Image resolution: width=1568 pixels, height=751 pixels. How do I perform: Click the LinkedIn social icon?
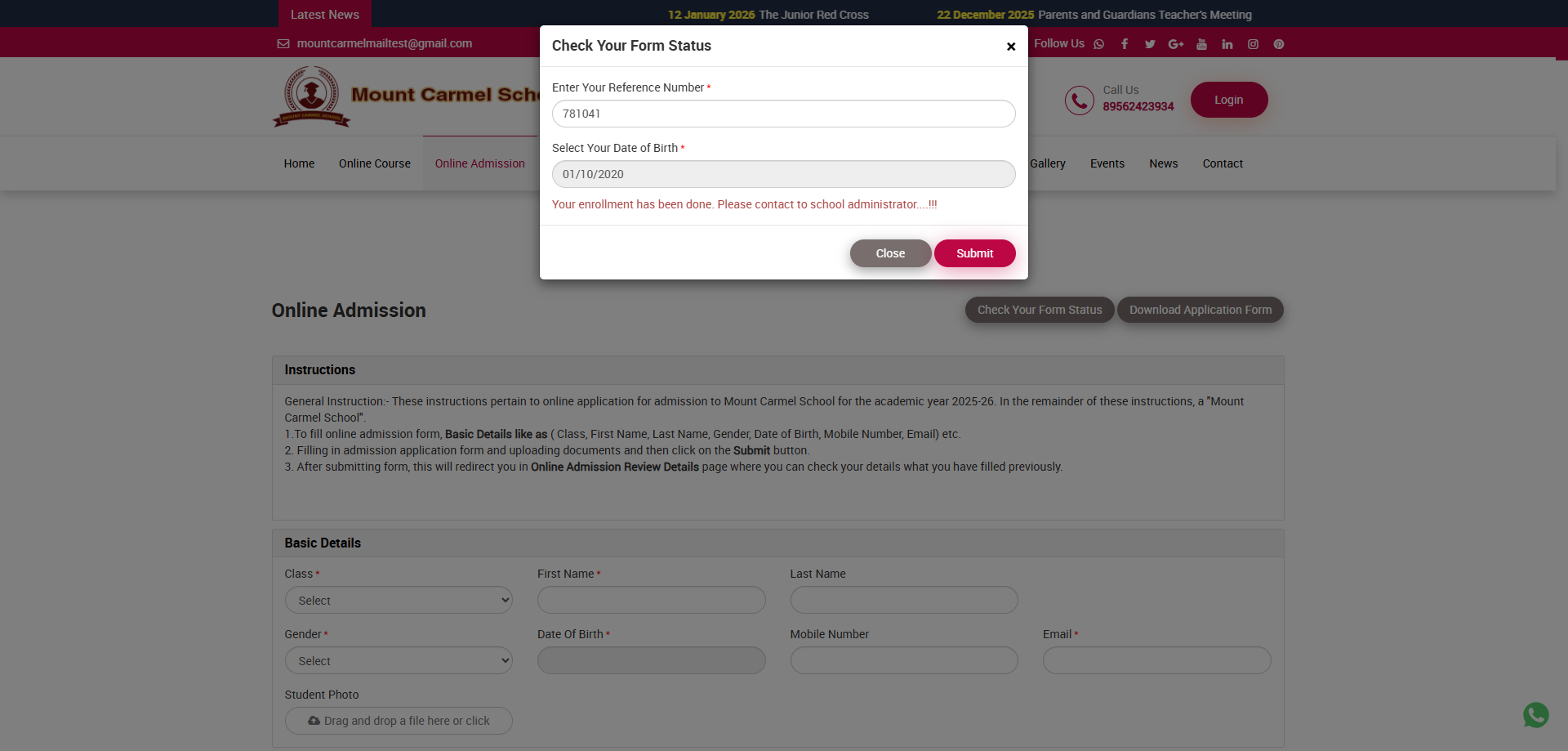click(x=1227, y=44)
